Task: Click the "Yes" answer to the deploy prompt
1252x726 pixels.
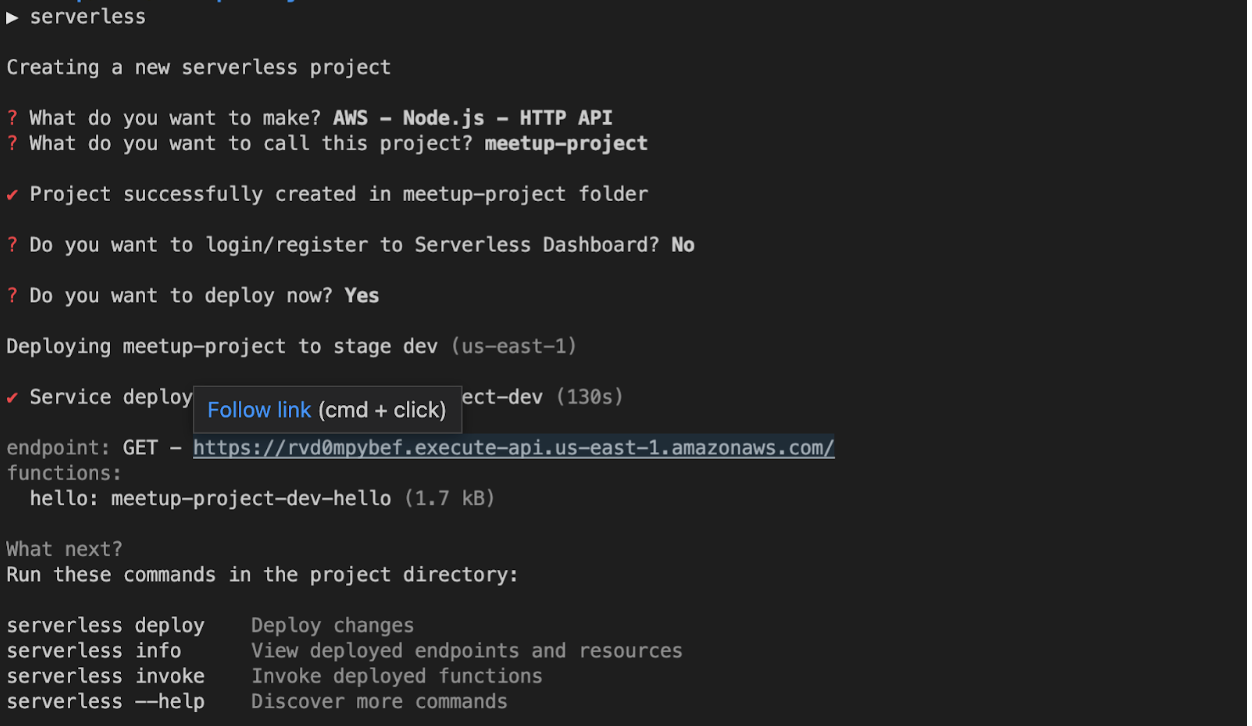Action: pyautogui.click(x=361, y=296)
